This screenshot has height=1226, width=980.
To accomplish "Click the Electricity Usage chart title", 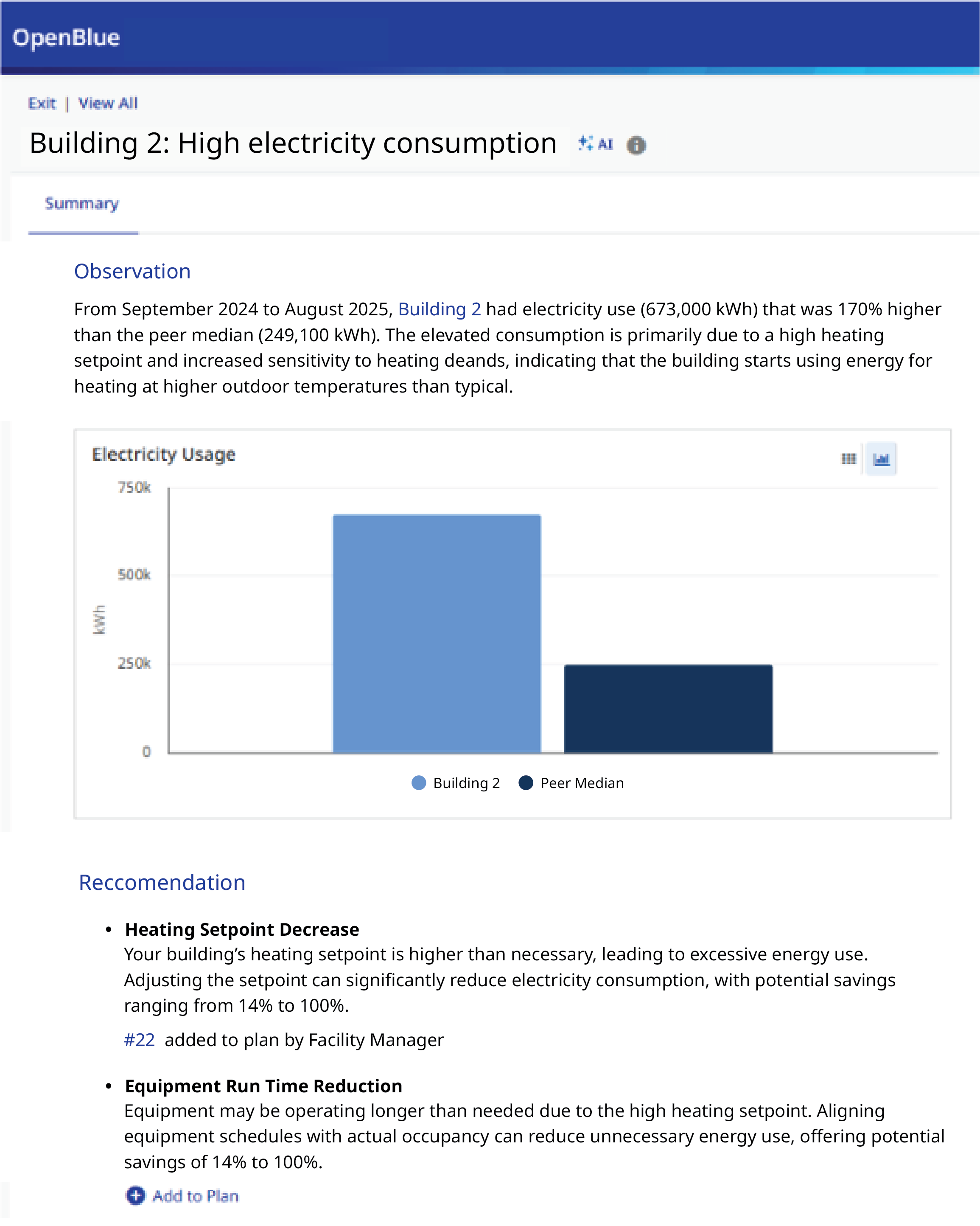I will (x=164, y=454).
